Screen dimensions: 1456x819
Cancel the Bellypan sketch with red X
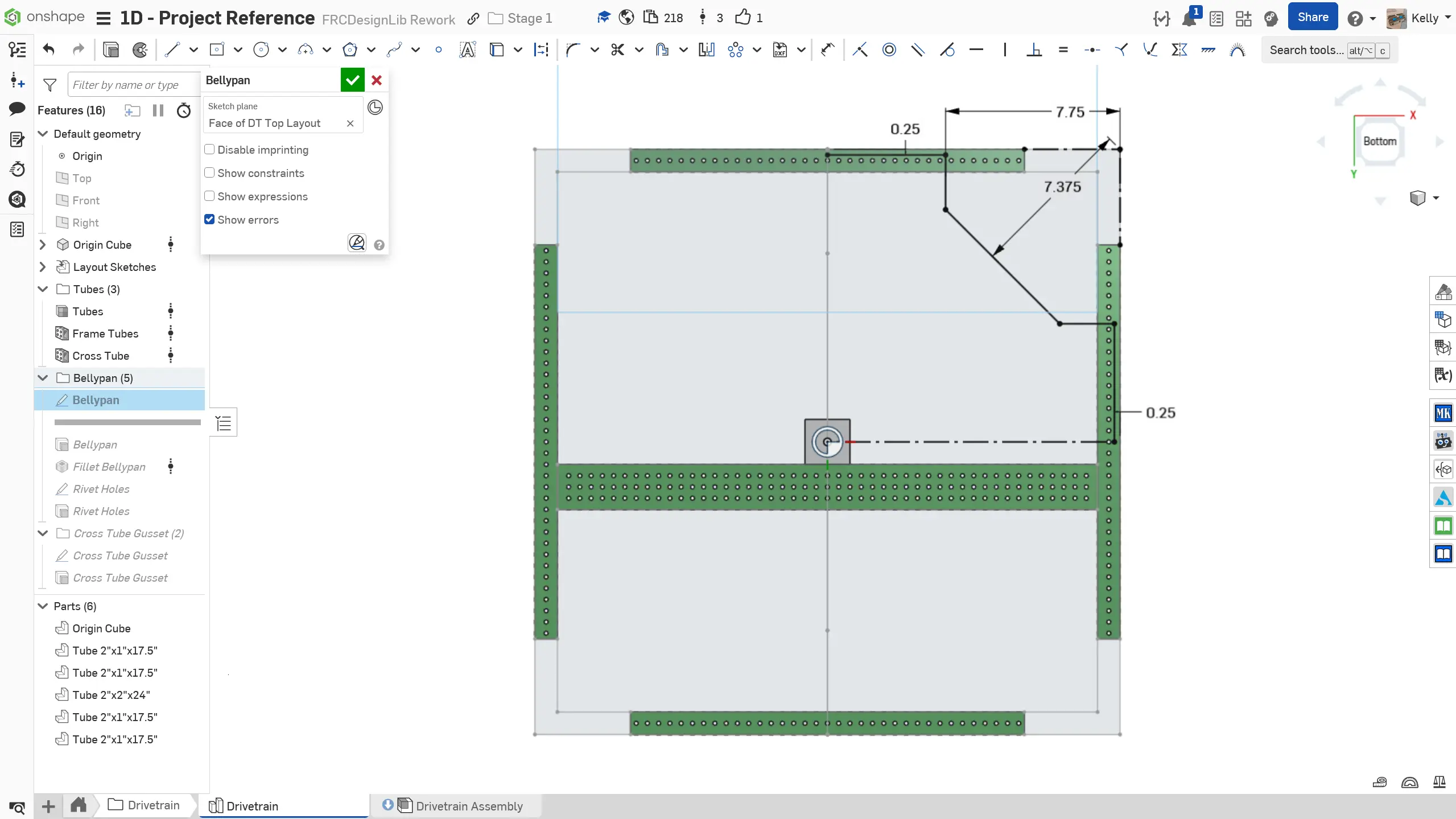(377, 80)
